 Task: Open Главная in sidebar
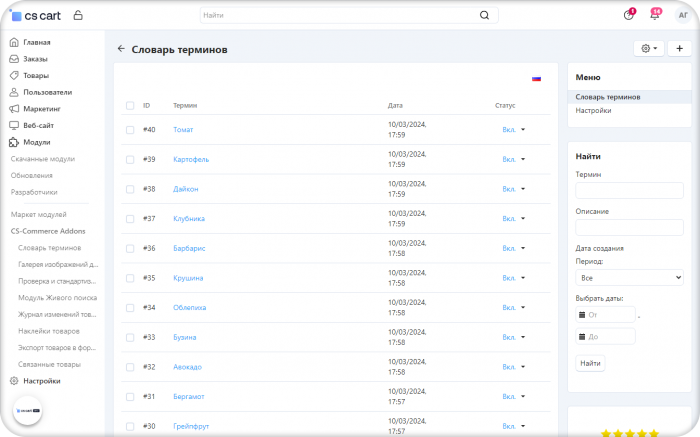[37, 42]
